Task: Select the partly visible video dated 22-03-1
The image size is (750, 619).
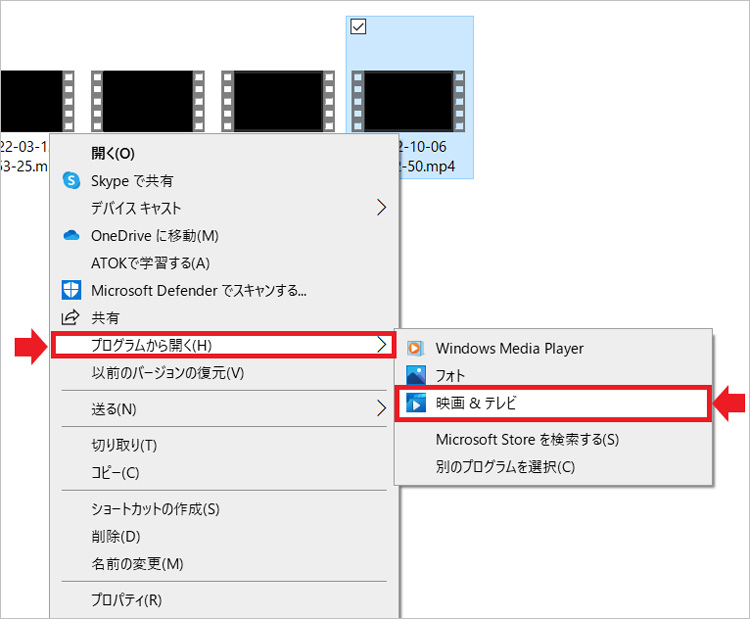Action: click(x=37, y=101)
